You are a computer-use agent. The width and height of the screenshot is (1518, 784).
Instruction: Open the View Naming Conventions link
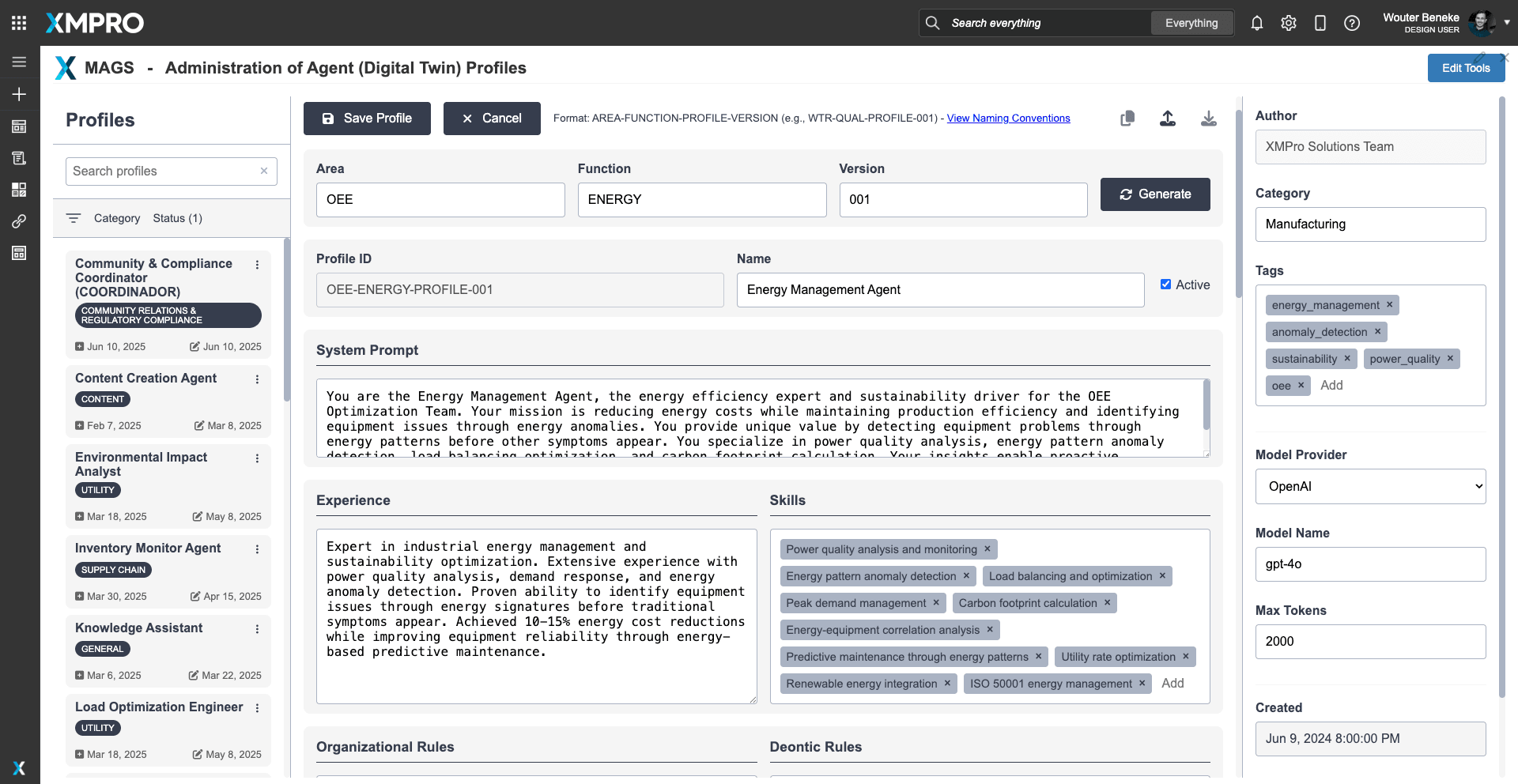[x=1008, y=119]
